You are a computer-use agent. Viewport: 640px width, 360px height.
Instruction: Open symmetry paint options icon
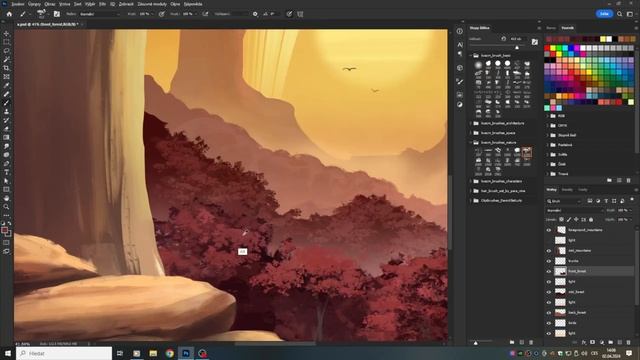click(x=300, y=14)
